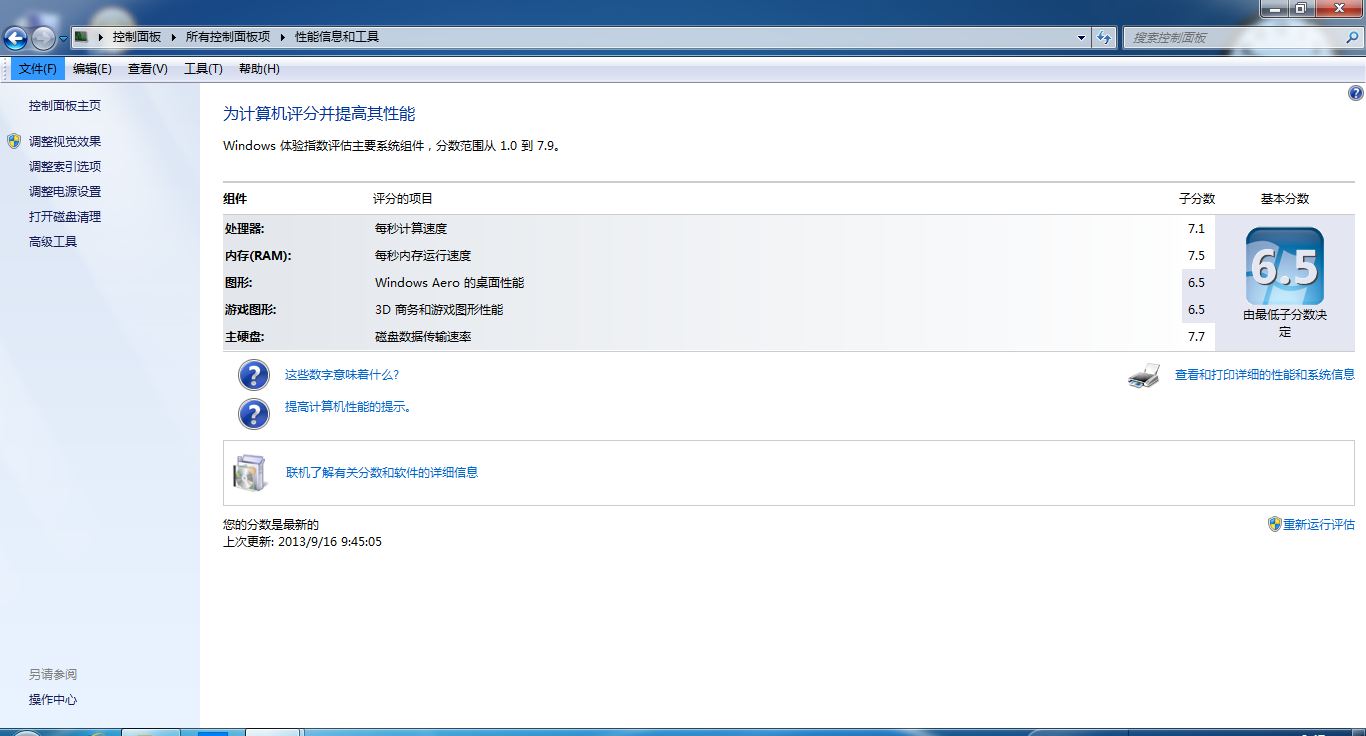Click 为计算机评分并提高其性能 heading
Image resolution: width=1366 pixels, height=736 pixels.
(x=319, y=114)
